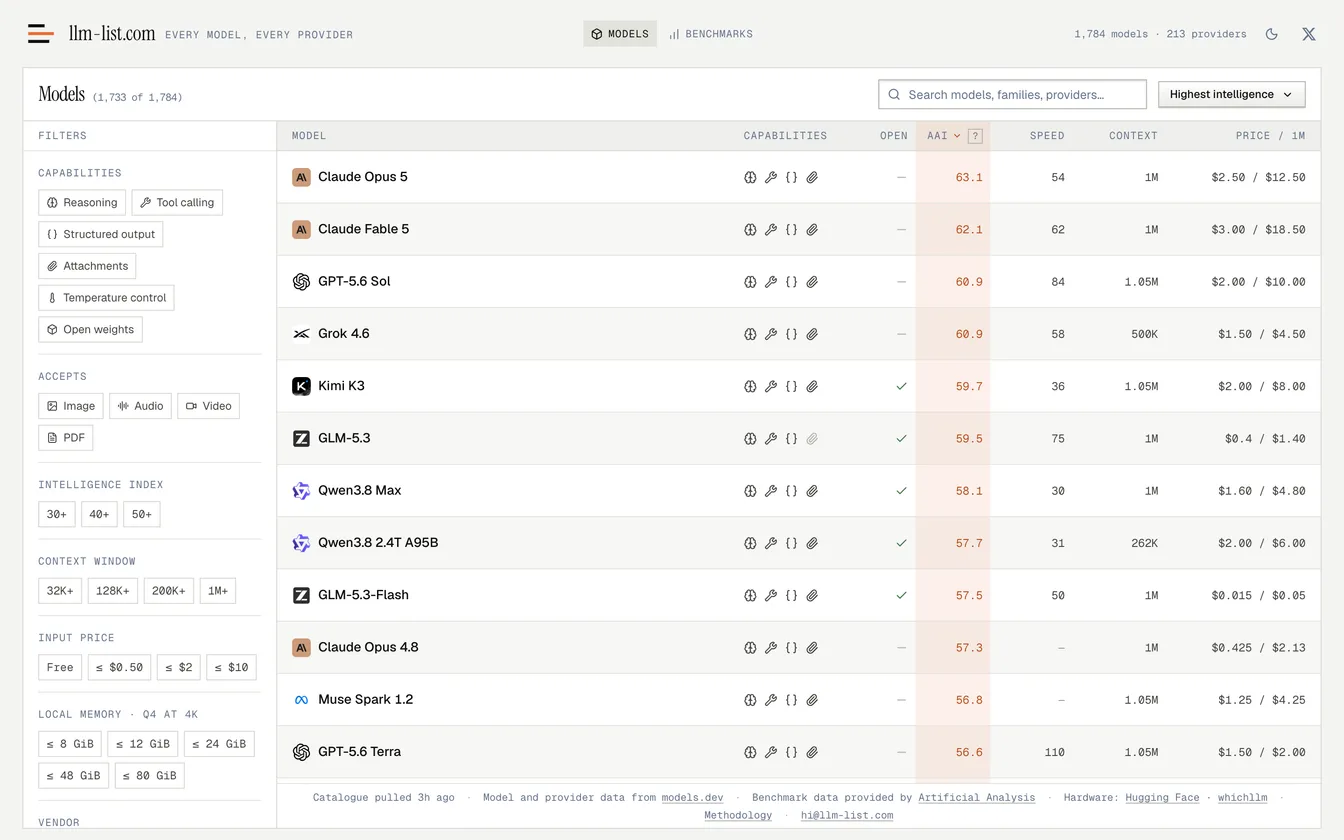The height and width of the screenshot is (840, 1344).
Task: Filter intelligence index 50+
Action: [142, 514]
